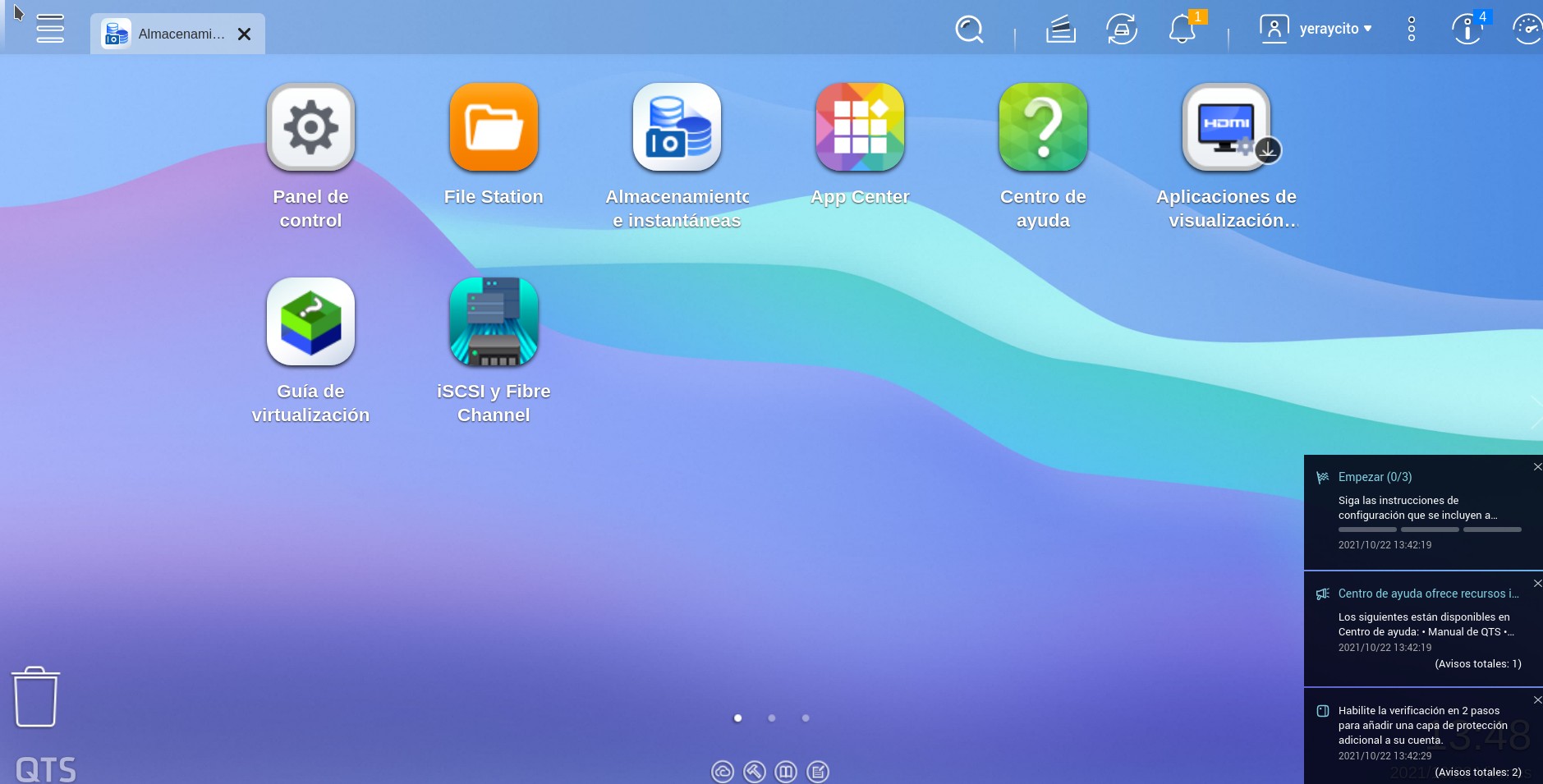The image size is (1543, 784).
Task: Launch Guía de virtualización
Action: click(310, 322)
